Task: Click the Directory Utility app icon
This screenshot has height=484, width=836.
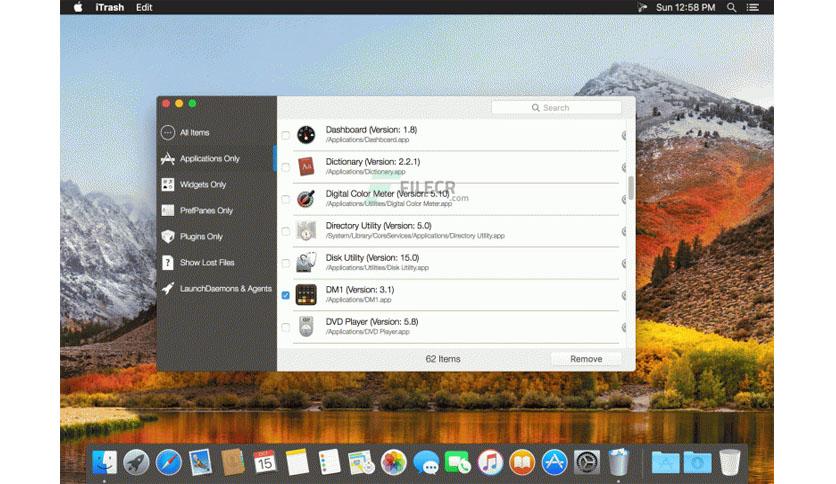Action: click(x=306, y=231)
